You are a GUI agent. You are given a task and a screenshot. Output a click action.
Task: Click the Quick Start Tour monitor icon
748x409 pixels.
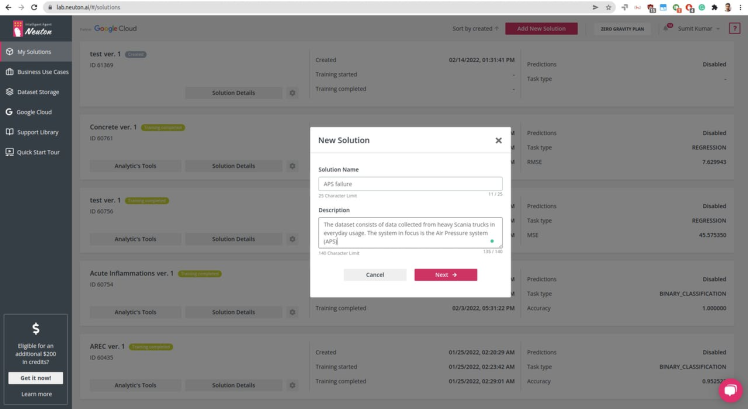(x=9, y=152)
